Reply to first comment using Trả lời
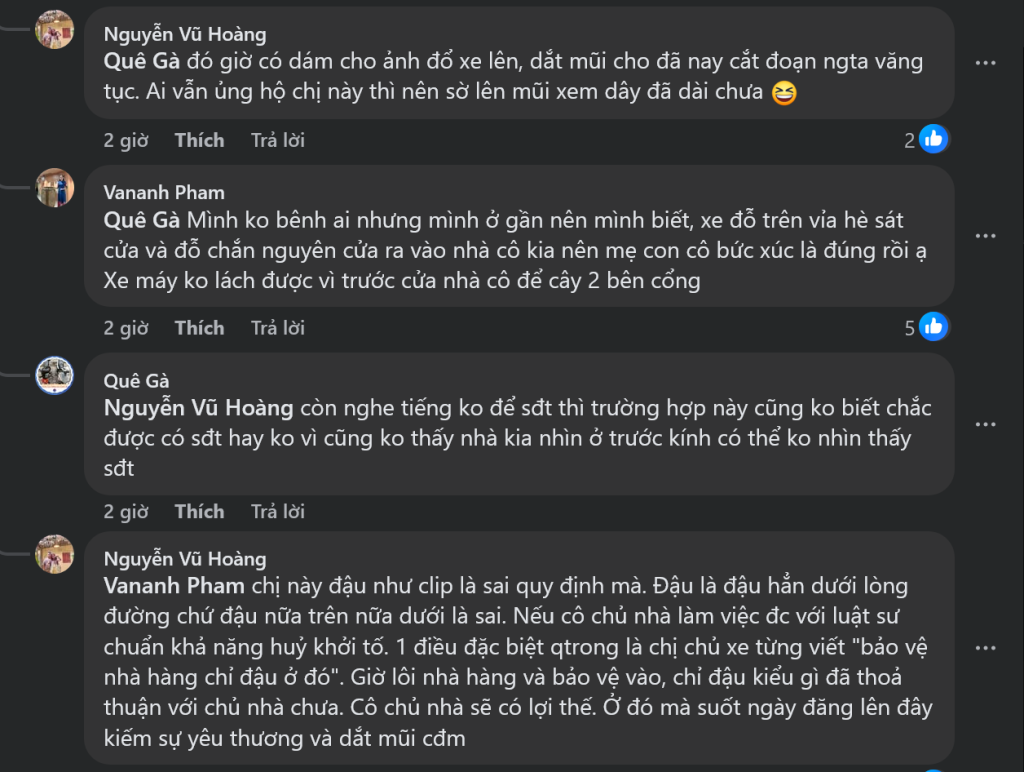Image resolution: width=1024 pixels, height=772 pixels. point(278,140)
